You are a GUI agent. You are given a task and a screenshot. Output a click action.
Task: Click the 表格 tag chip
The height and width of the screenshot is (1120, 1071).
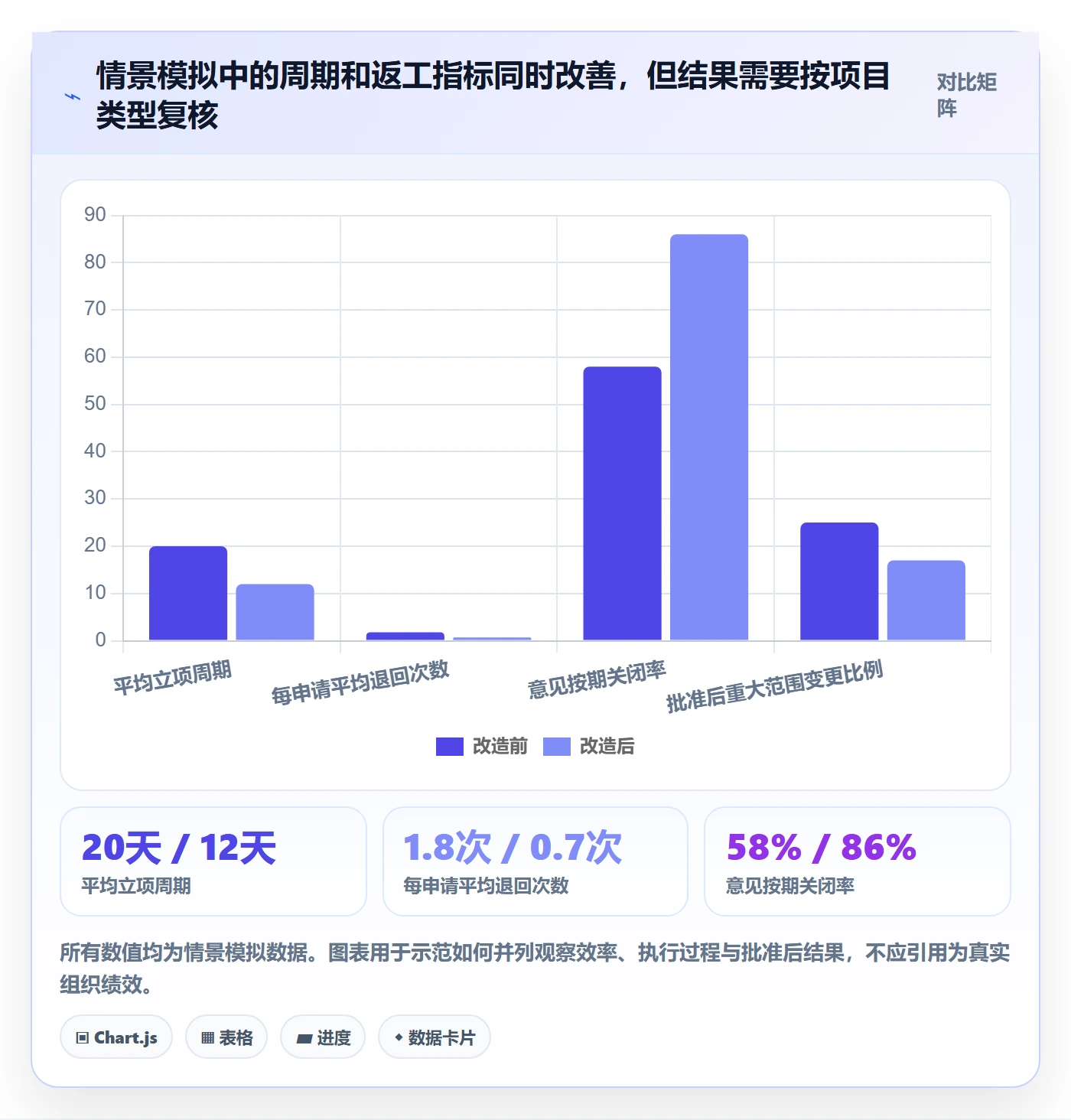point(226,1037)
